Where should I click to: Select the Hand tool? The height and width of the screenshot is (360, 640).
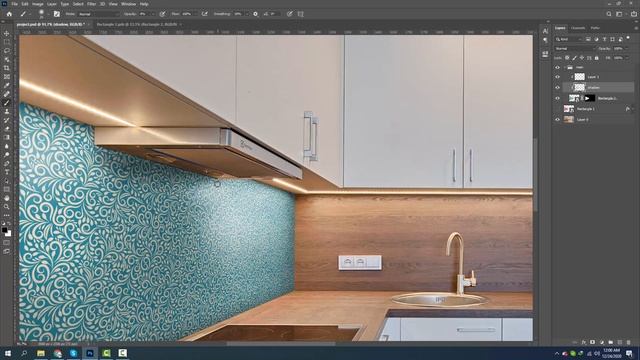7,198
